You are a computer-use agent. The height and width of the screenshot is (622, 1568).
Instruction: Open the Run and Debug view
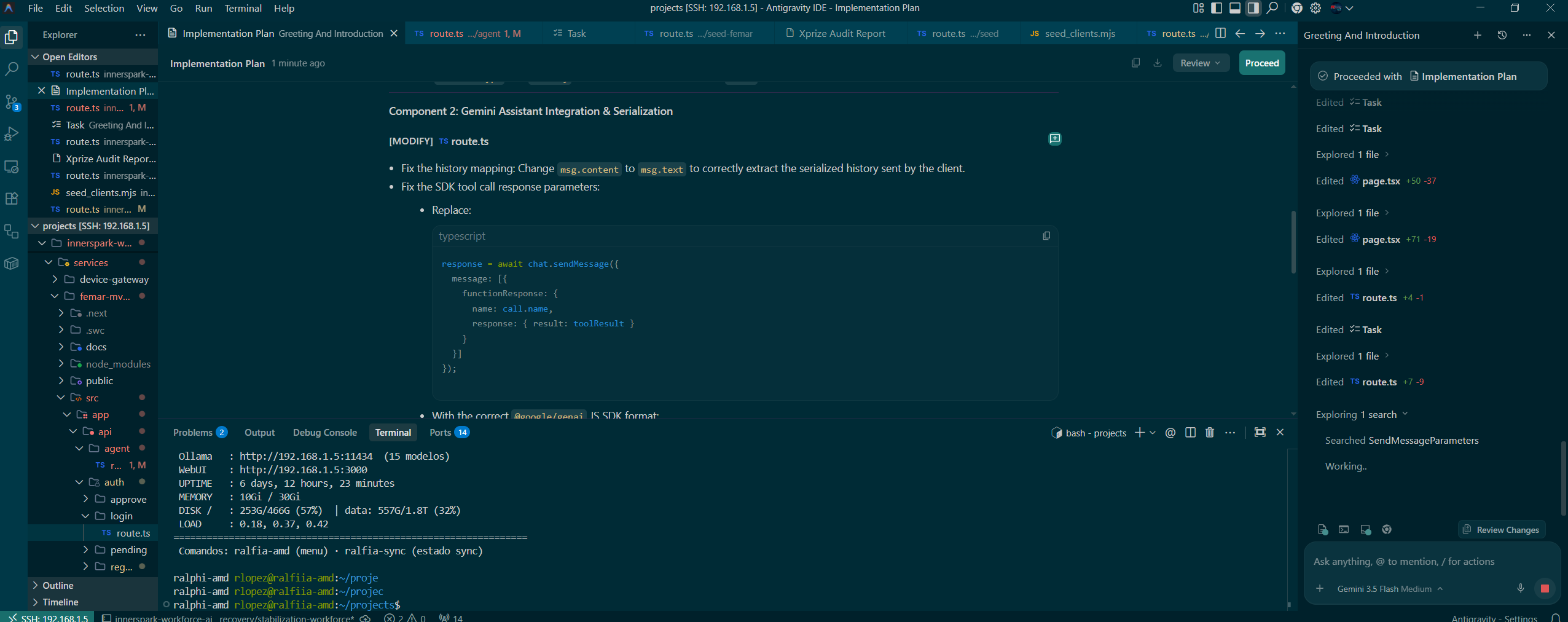click(x=12, y=134)
